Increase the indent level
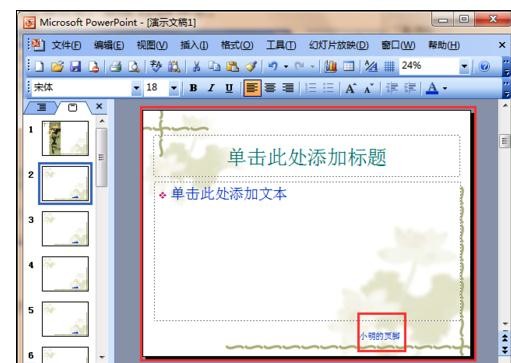The image size is (511, 363). pyautogui.click(x=410, y=88)
